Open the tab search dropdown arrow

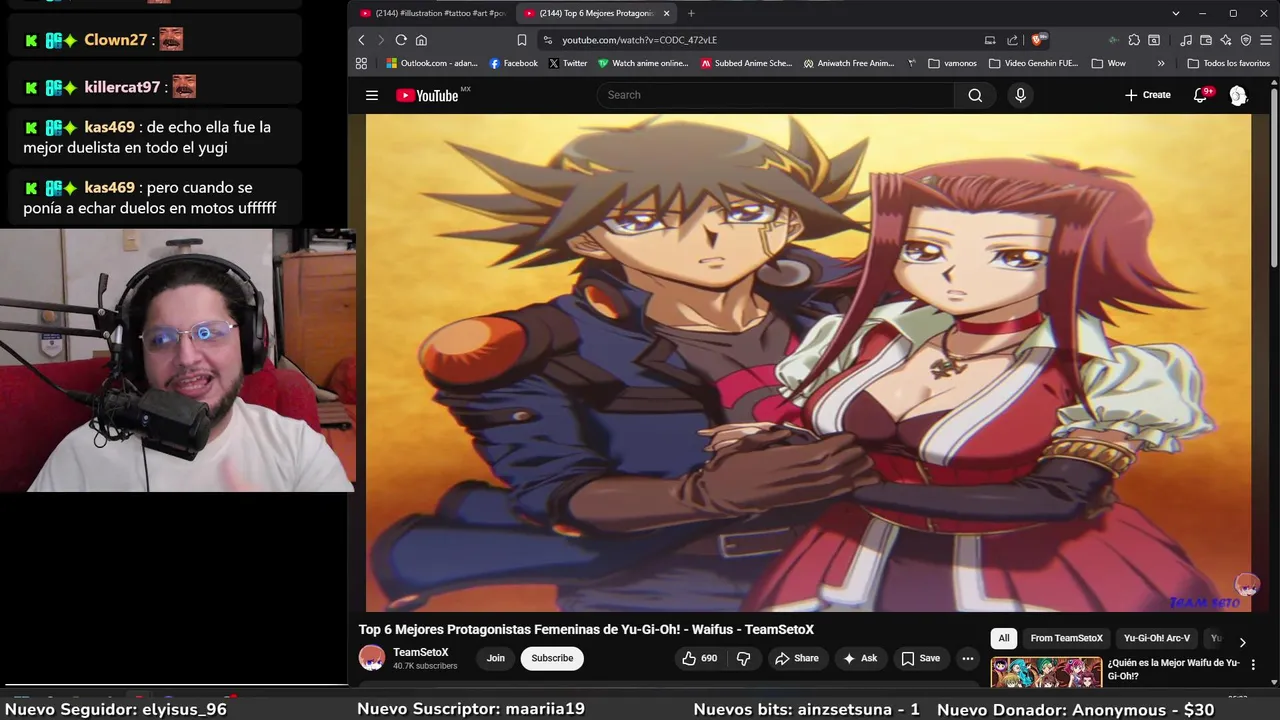(x=1176, y=13)
